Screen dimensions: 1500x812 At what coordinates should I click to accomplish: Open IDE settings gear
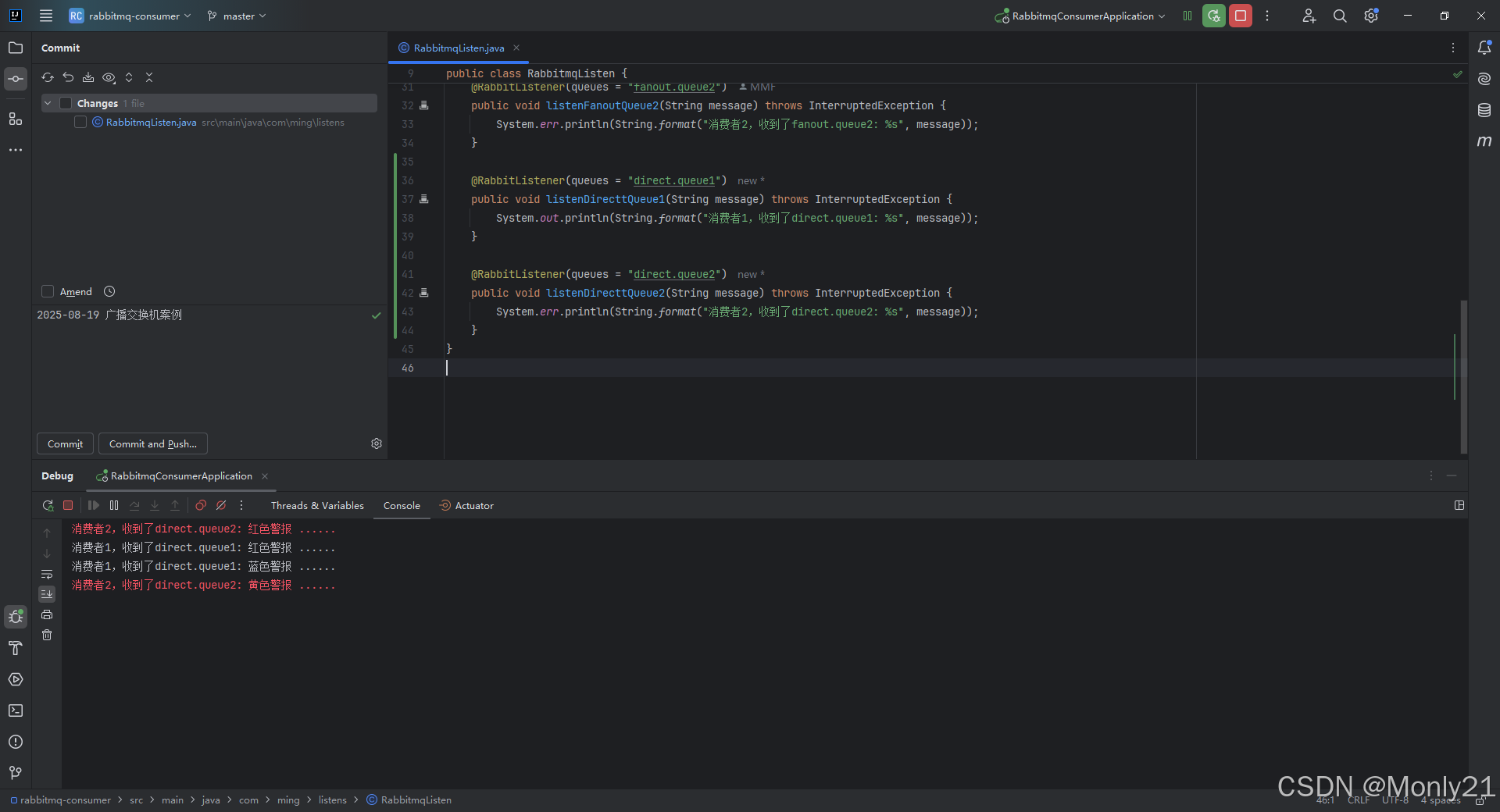tap(1371, 16)
